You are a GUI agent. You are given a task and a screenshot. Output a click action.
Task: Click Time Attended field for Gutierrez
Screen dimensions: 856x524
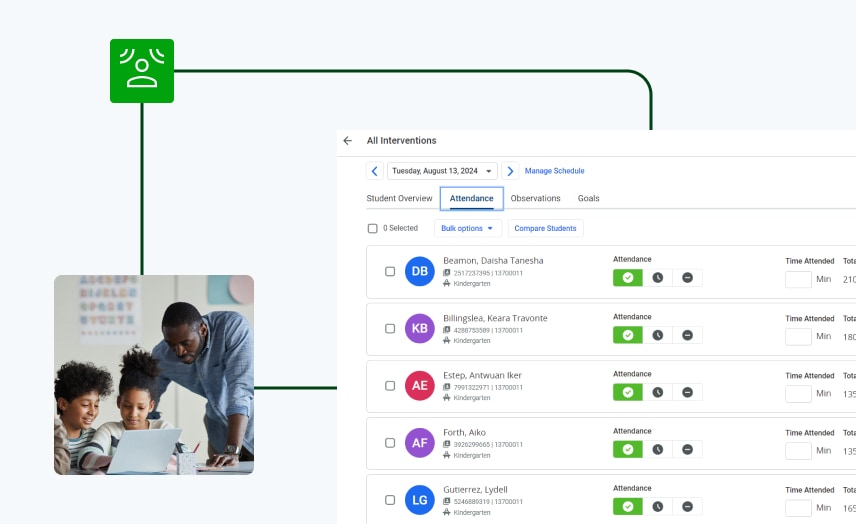(x=798, y=508)
